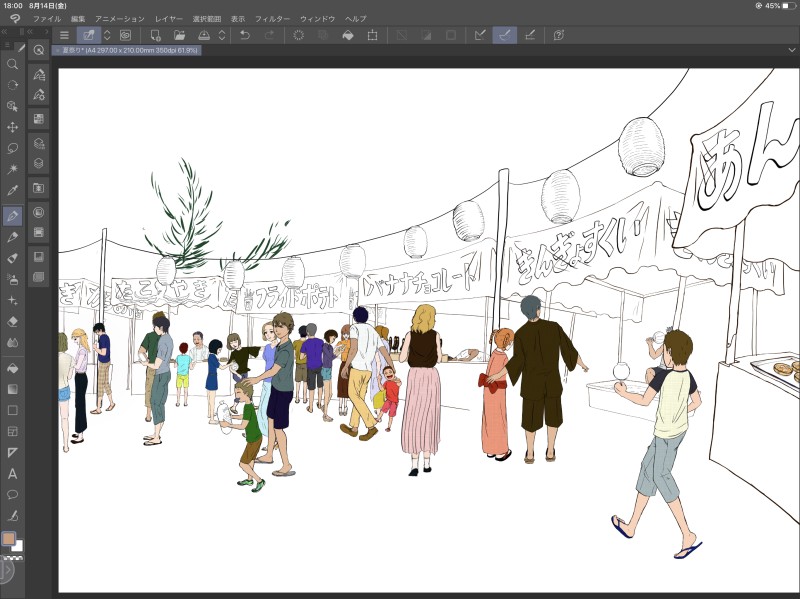
Task: Click the Undo arrow in command bar
Action: coord(246,35)
